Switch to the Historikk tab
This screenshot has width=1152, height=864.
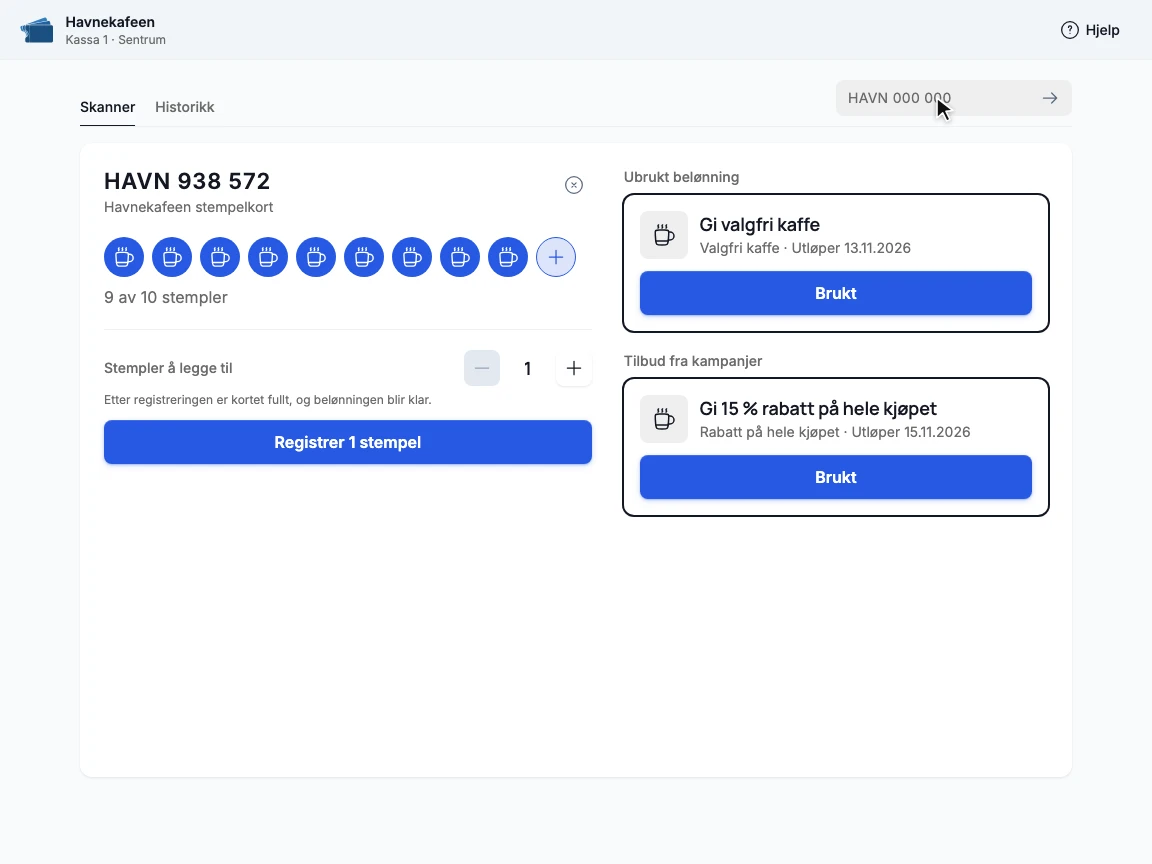click(x=184, y=107)
